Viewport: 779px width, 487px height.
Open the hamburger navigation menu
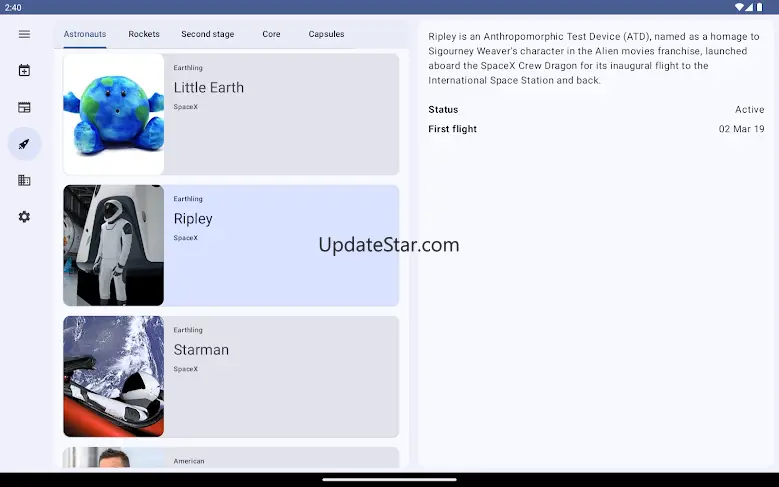(24, 34)
